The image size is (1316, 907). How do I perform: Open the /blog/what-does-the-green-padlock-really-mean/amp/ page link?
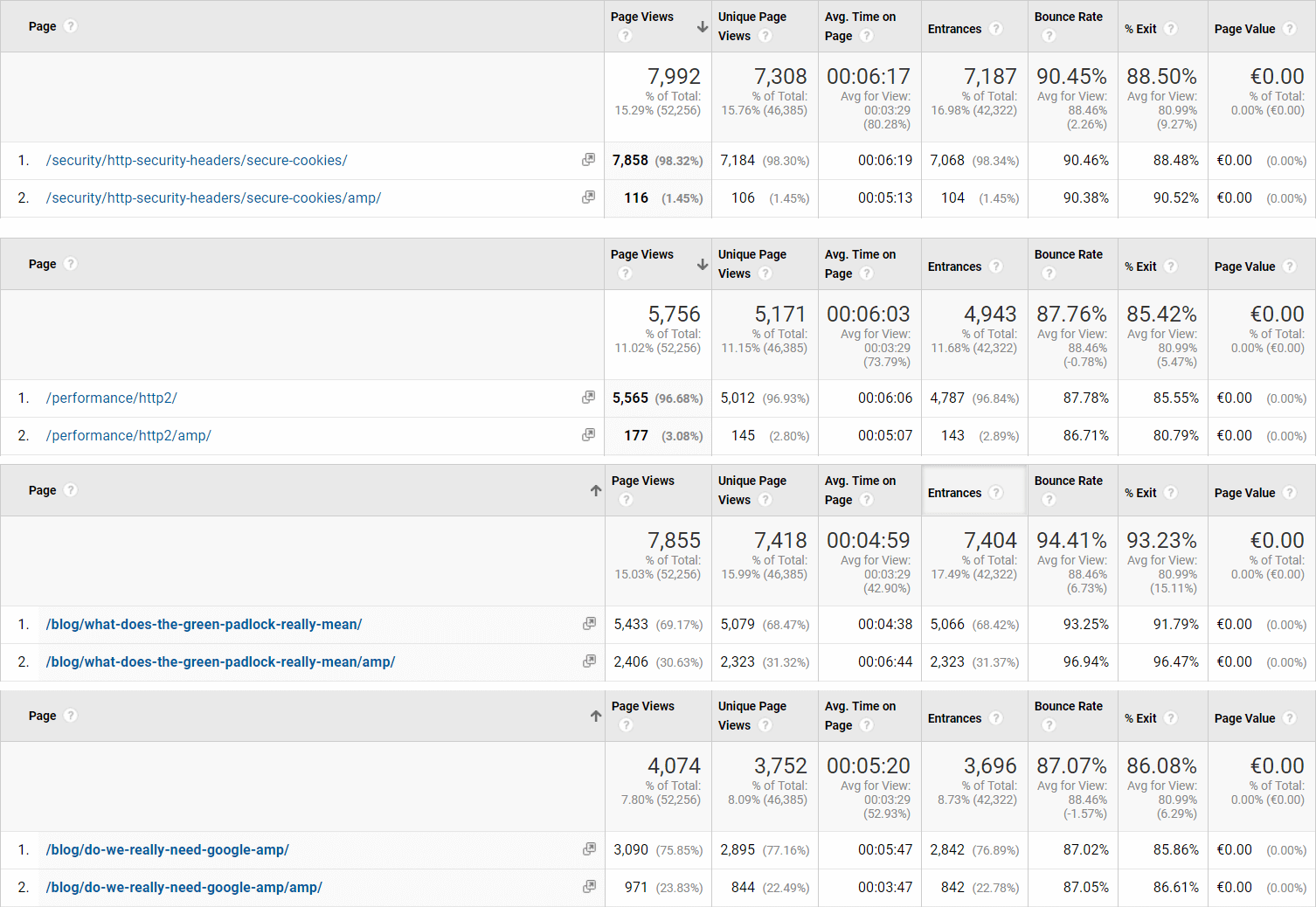220,662
